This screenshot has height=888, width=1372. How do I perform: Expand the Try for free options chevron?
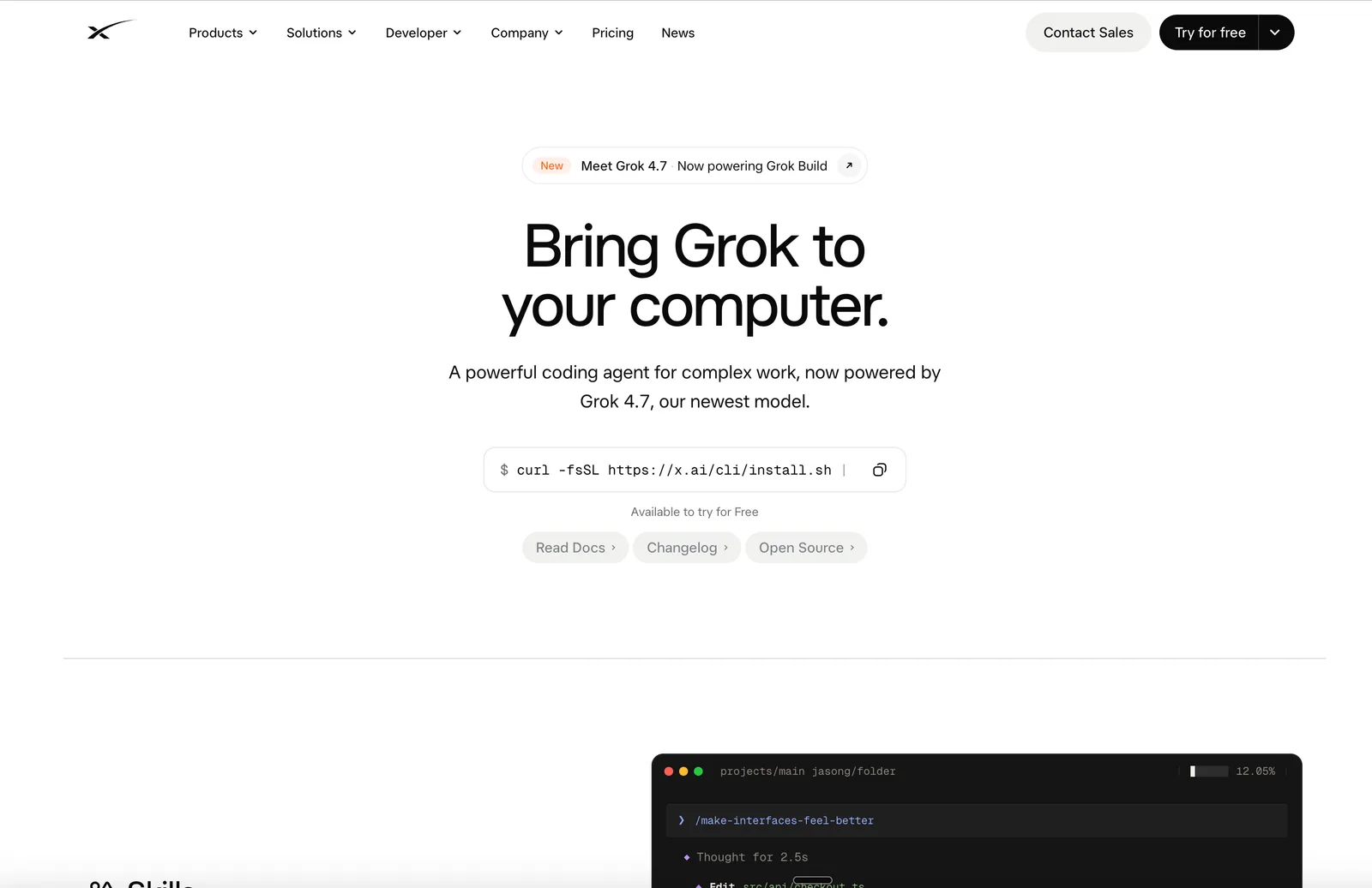click(1276, 33)
